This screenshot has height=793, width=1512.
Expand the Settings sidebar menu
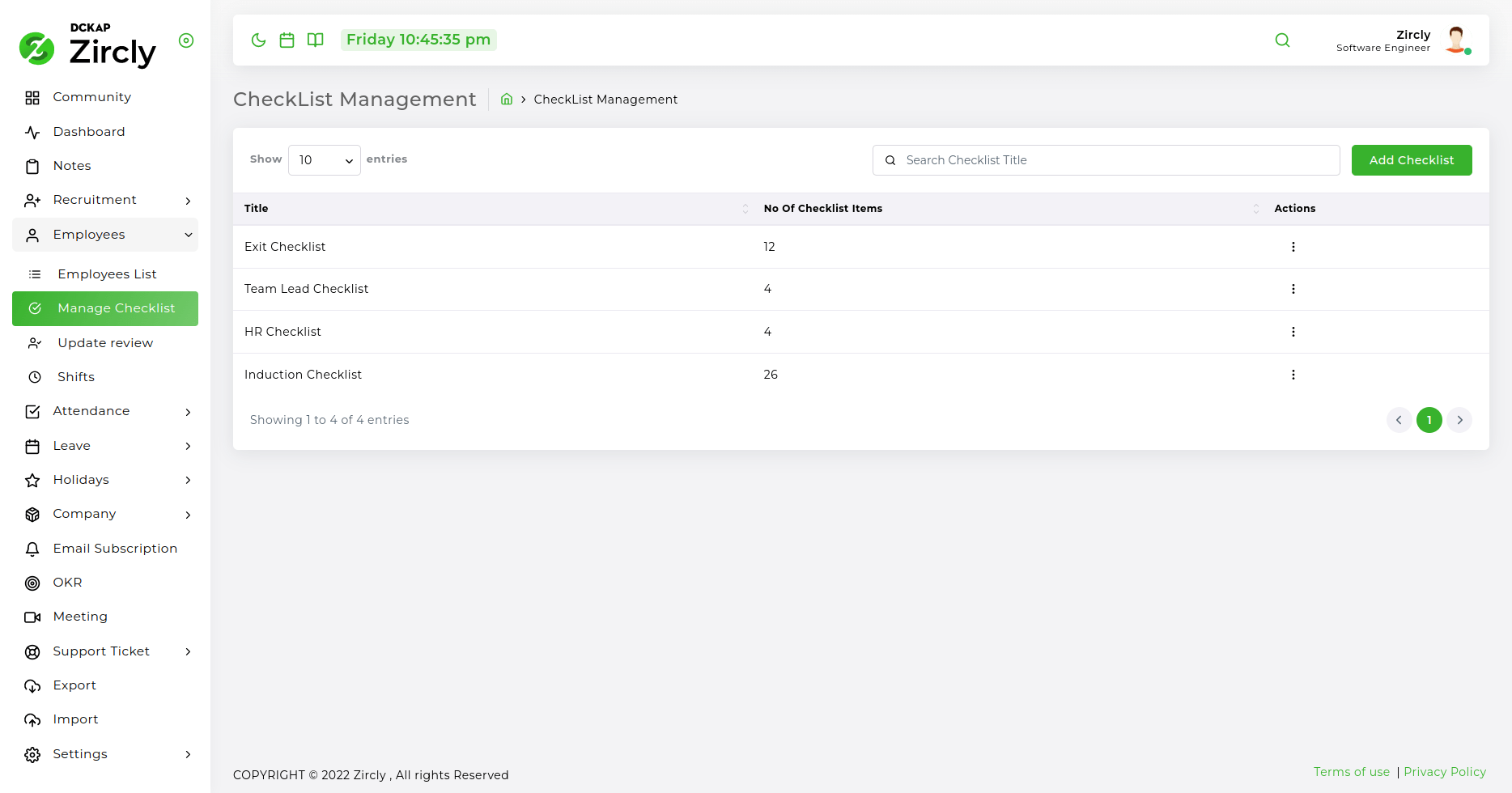click(x=105, y=754)
